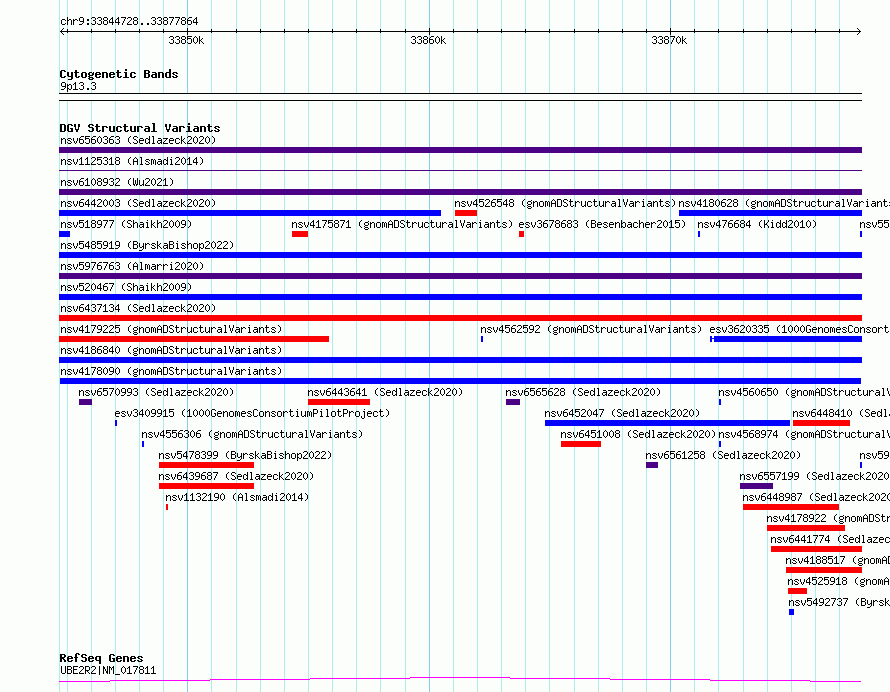Open nsv4178922 variant label
890x692 pixels.
(x=828, y=518)
